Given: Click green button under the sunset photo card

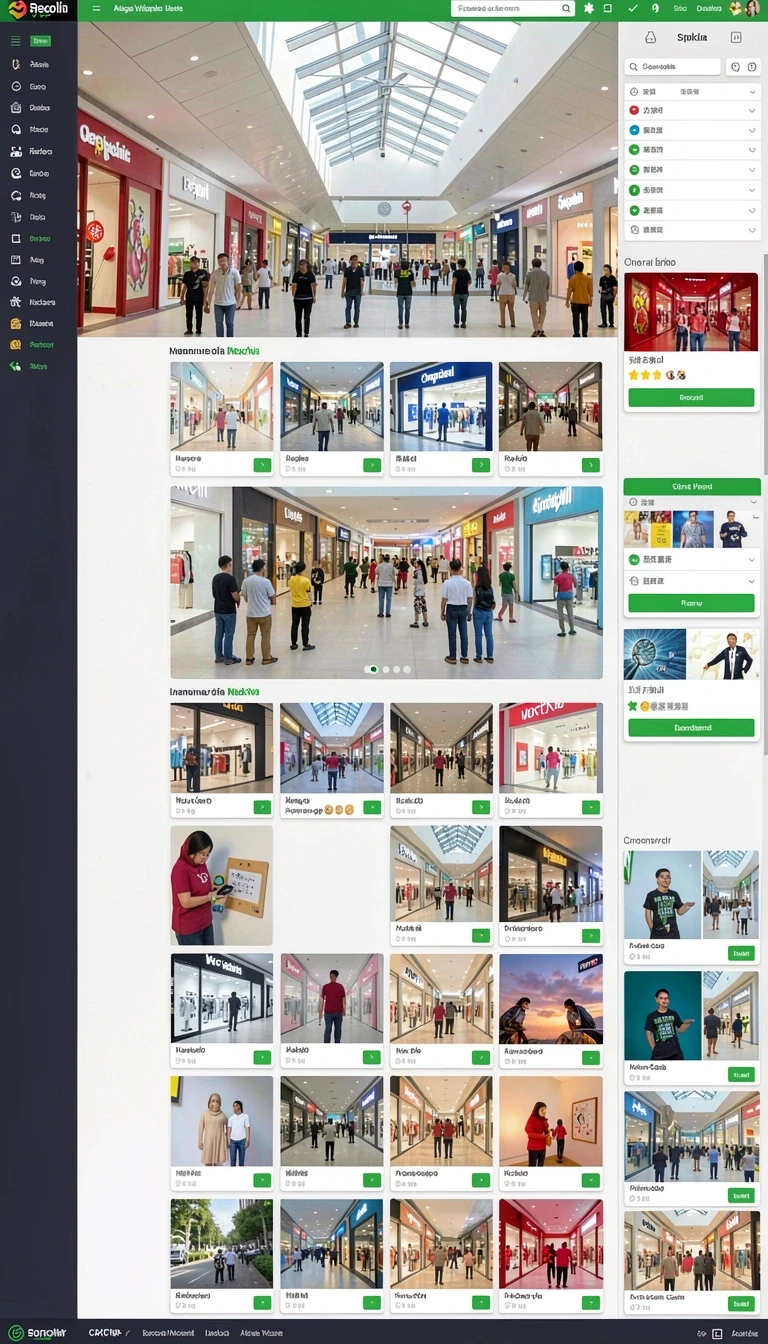Looking at the screenshot, I should tap(591, 1057).
